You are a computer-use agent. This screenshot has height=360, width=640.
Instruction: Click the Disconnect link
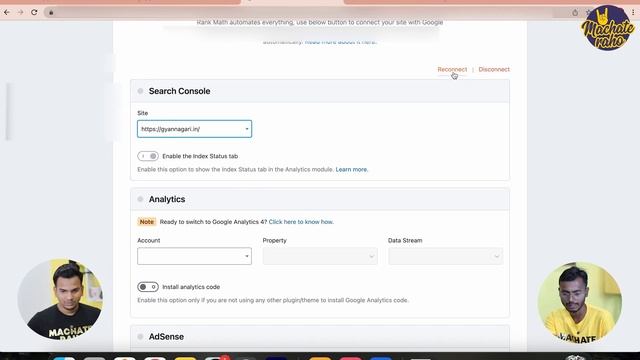coord(494,69)
